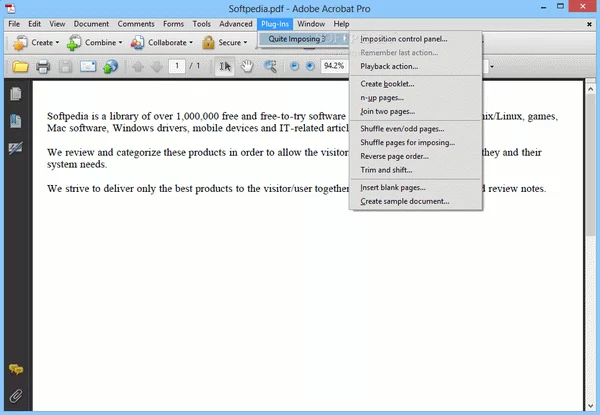Click the zoom percentage field
This screenshot has height=415, width=600.
333,67
